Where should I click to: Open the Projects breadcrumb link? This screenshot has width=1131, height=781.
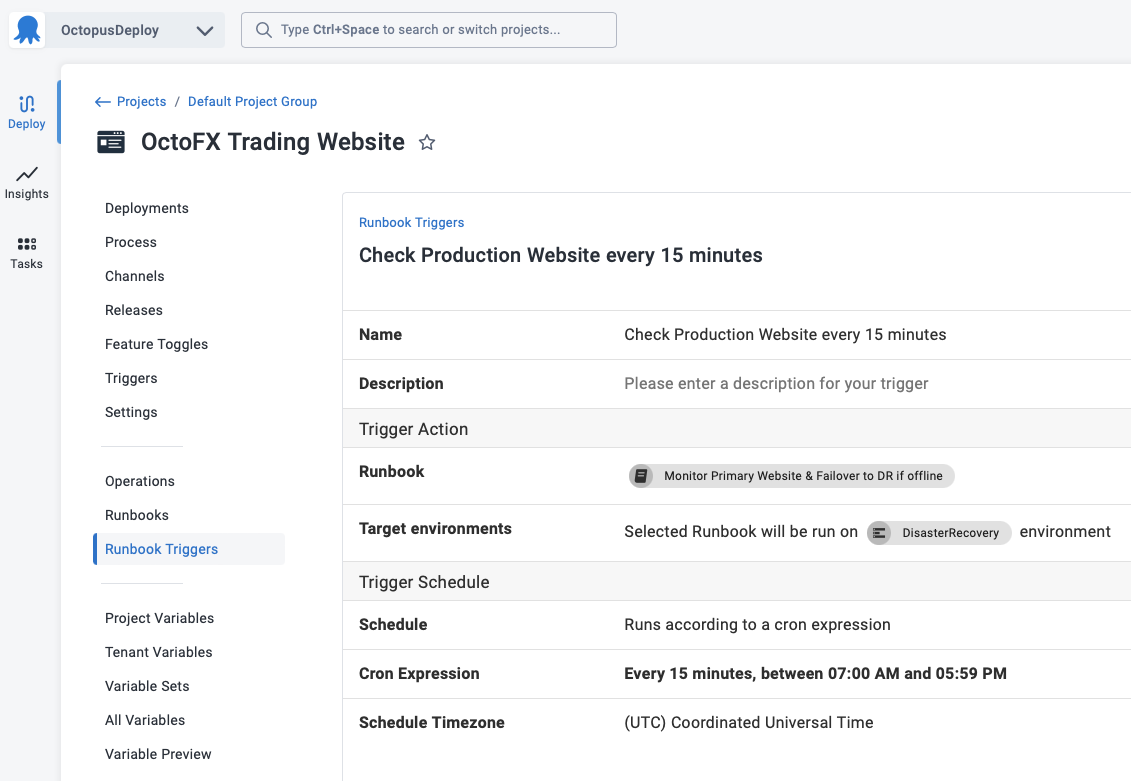141,102
